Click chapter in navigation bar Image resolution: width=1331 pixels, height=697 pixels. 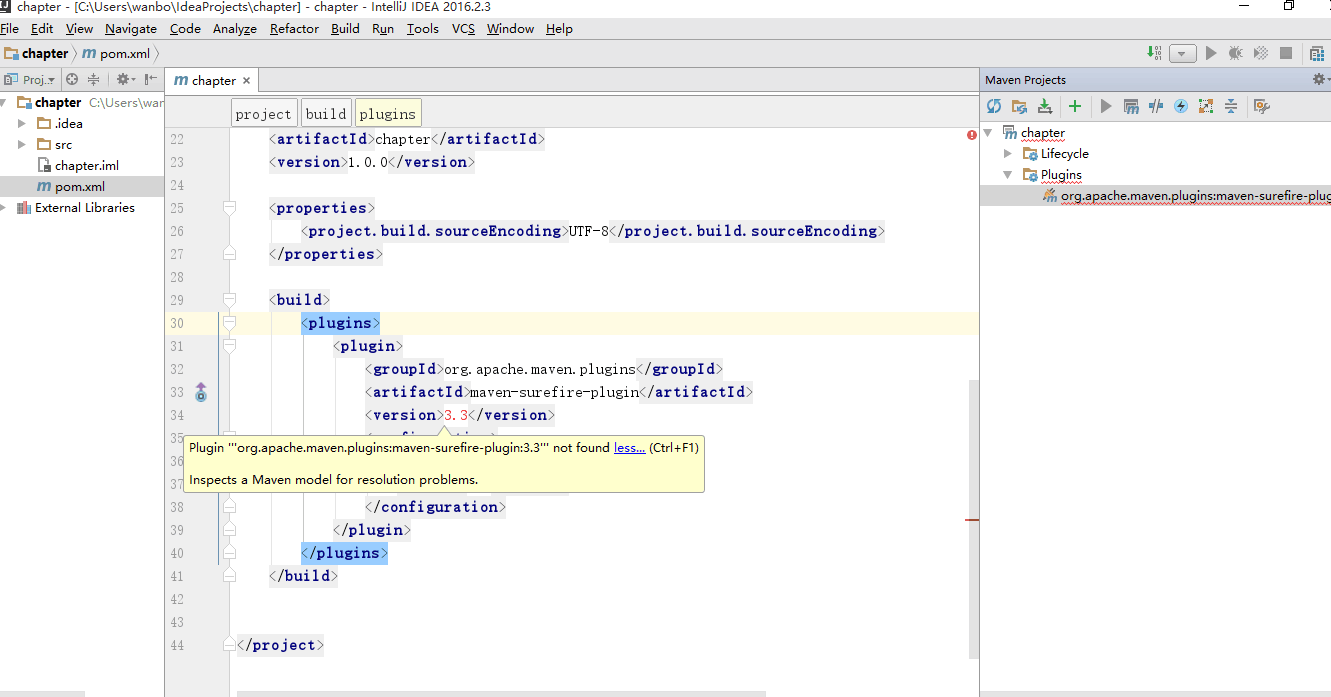(37, 54)
